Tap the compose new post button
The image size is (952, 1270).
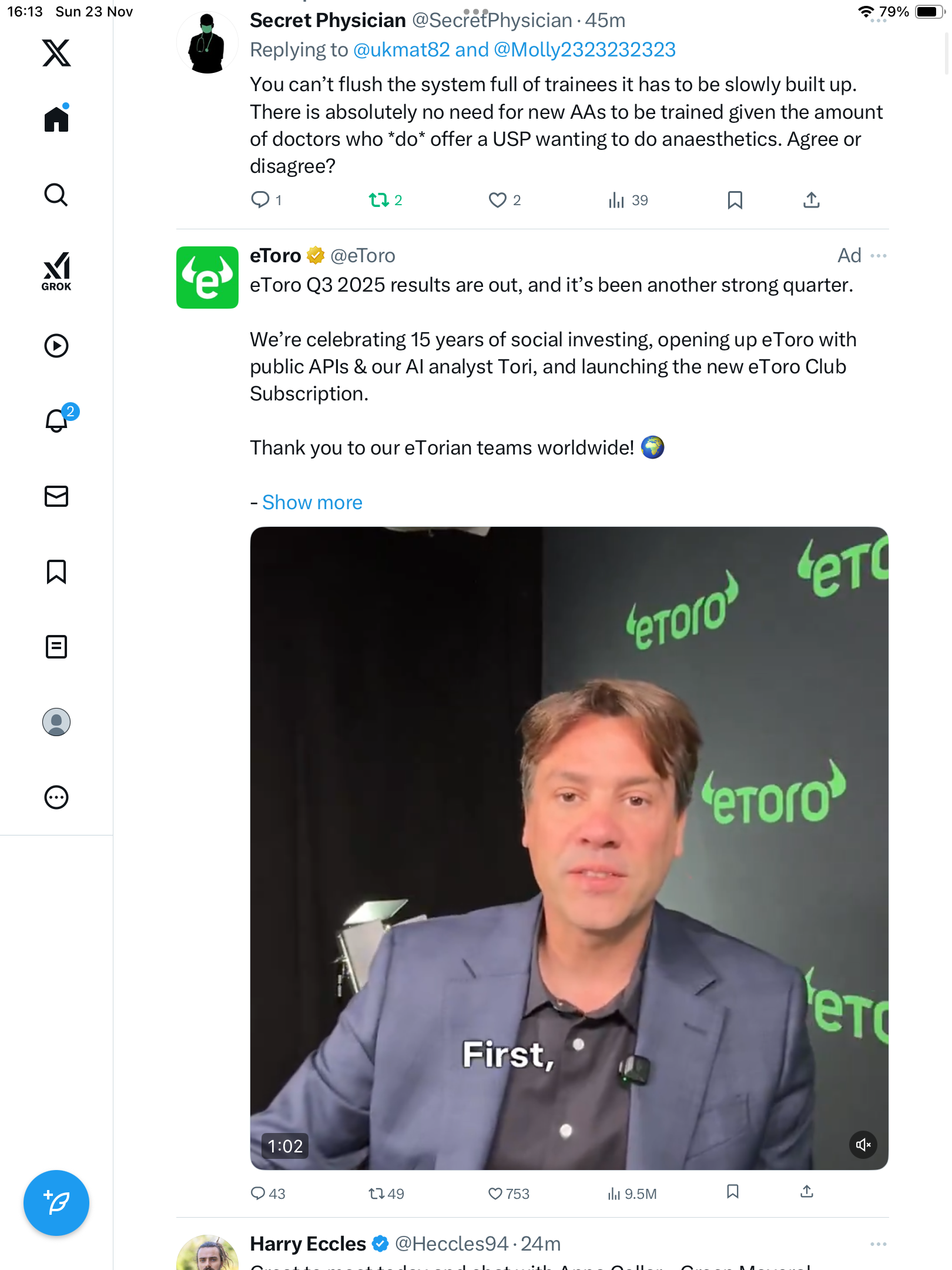56,1203
